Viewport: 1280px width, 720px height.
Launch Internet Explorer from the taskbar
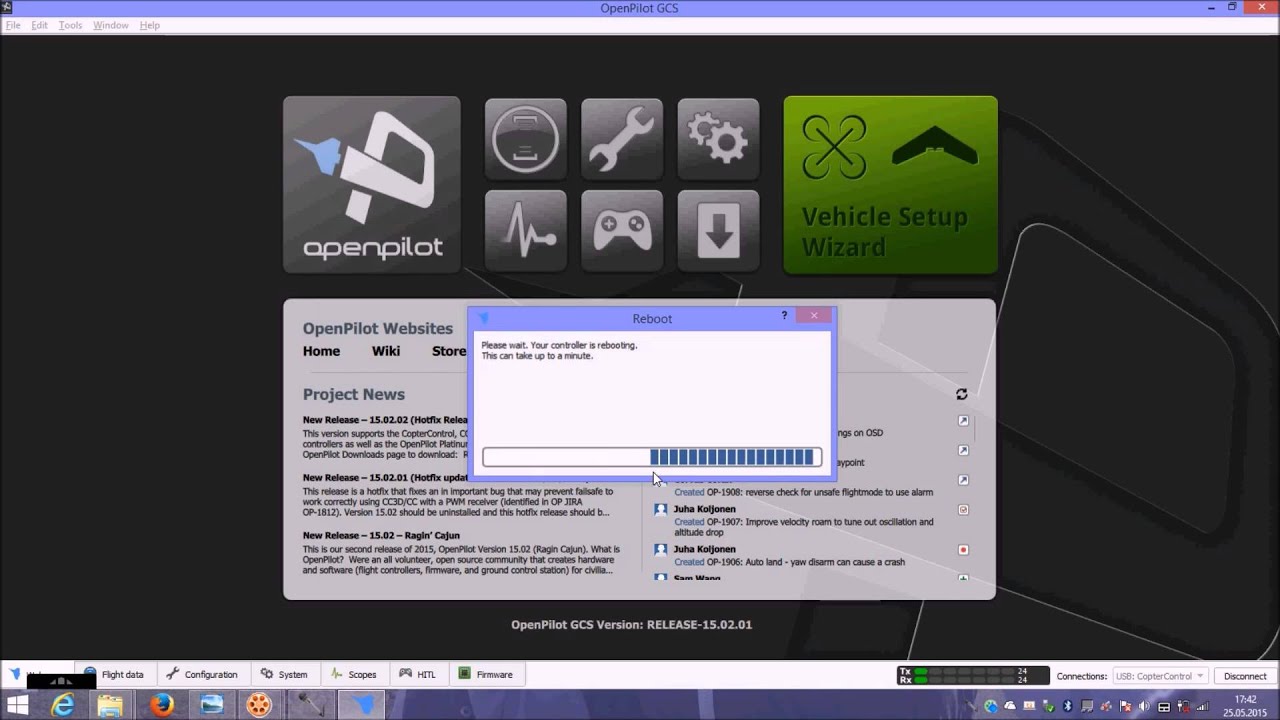click(63, 705)
